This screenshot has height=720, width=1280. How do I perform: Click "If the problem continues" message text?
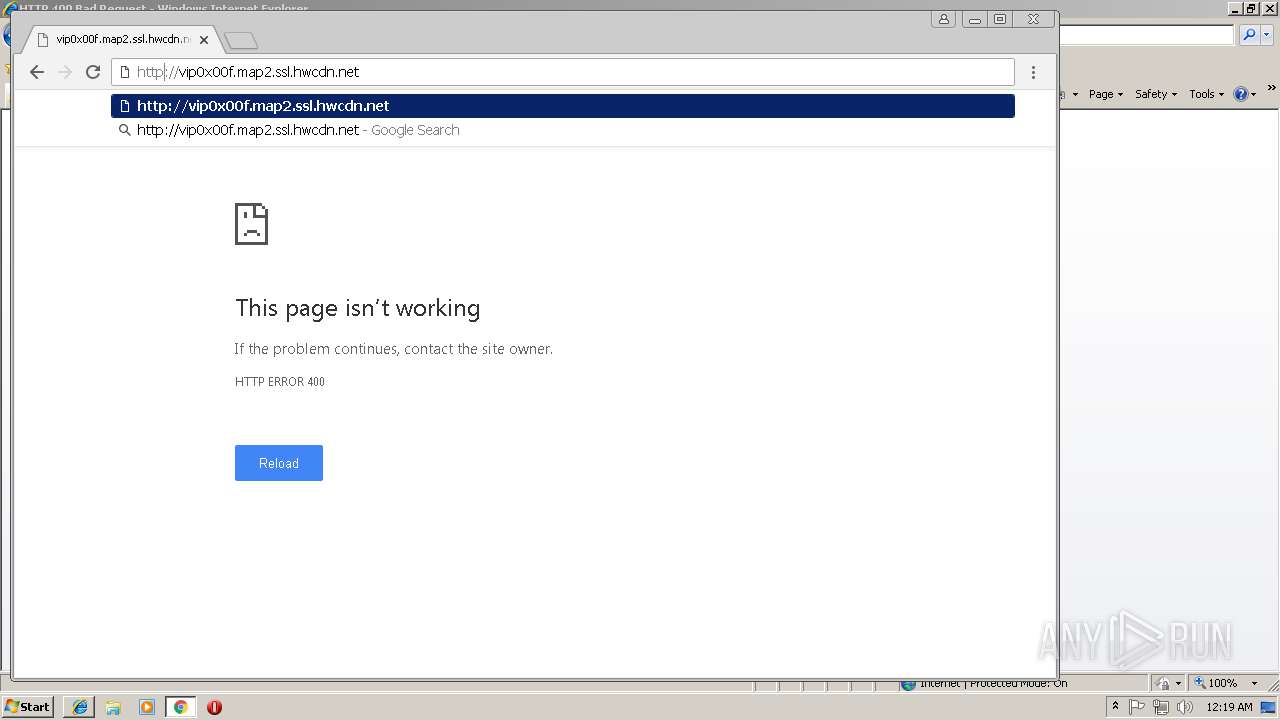pos(393,349)
